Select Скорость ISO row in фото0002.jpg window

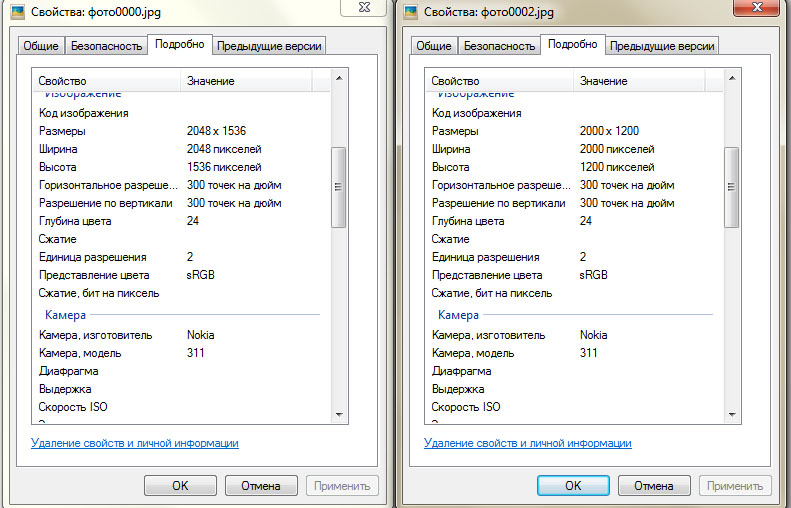pyautogui.click(x=575, y=407)
